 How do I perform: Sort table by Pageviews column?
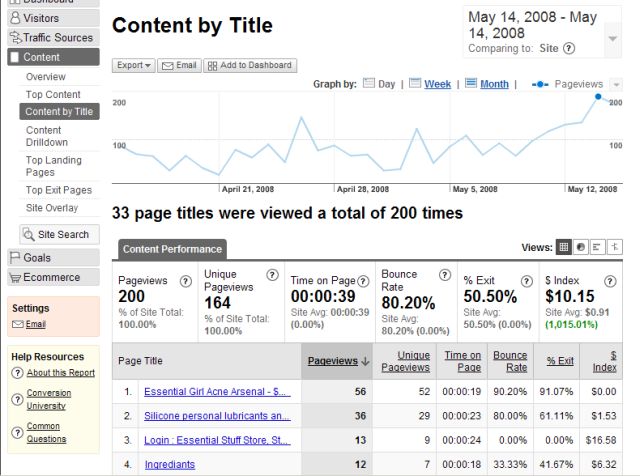(333, 361)
